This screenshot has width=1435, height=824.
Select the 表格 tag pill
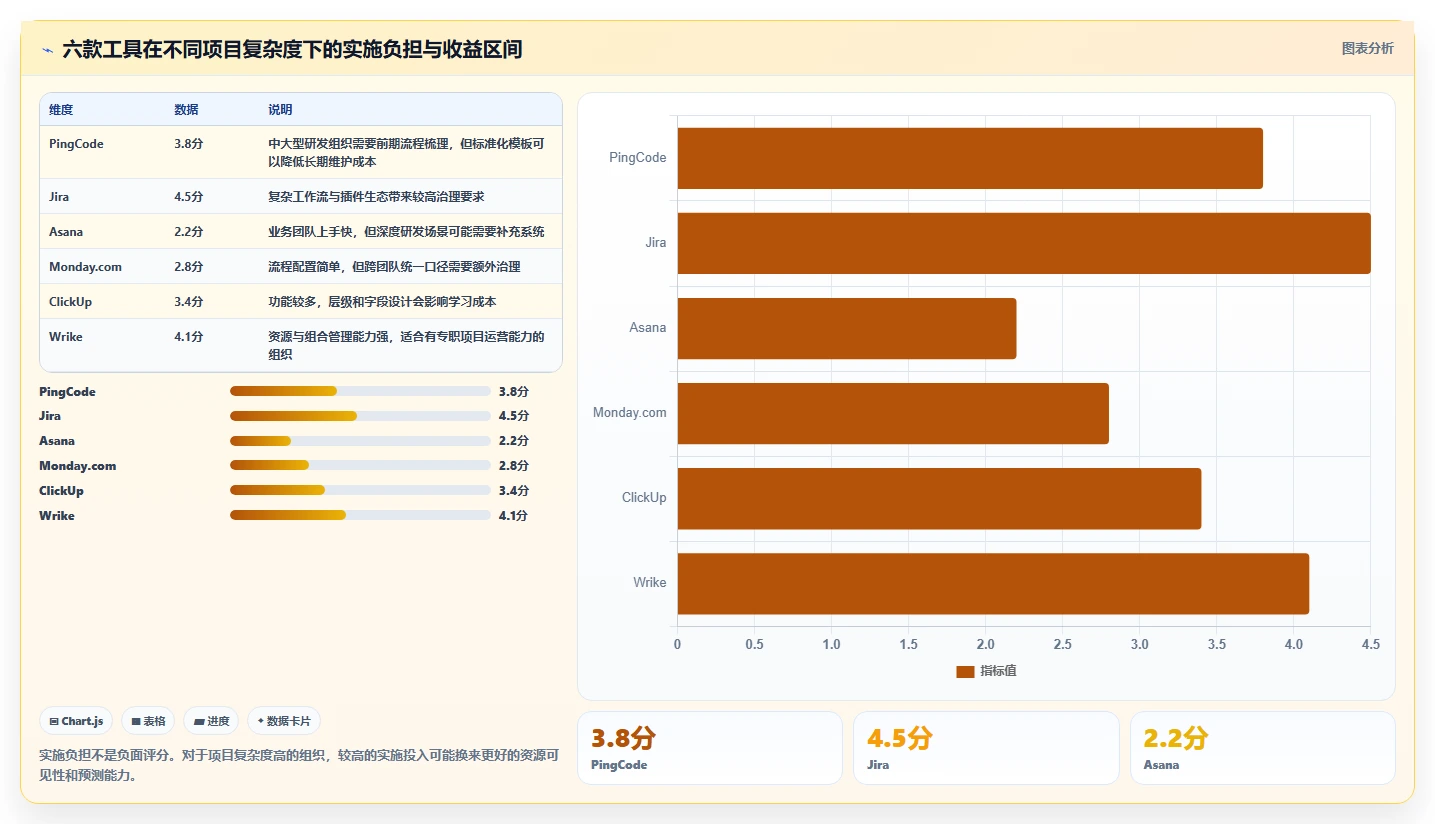[148, 721]
